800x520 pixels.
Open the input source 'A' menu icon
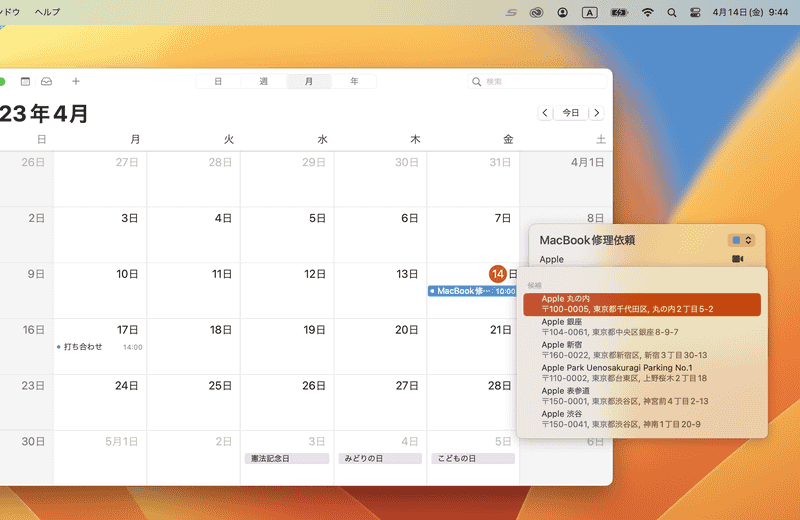(x=590, y=13)
